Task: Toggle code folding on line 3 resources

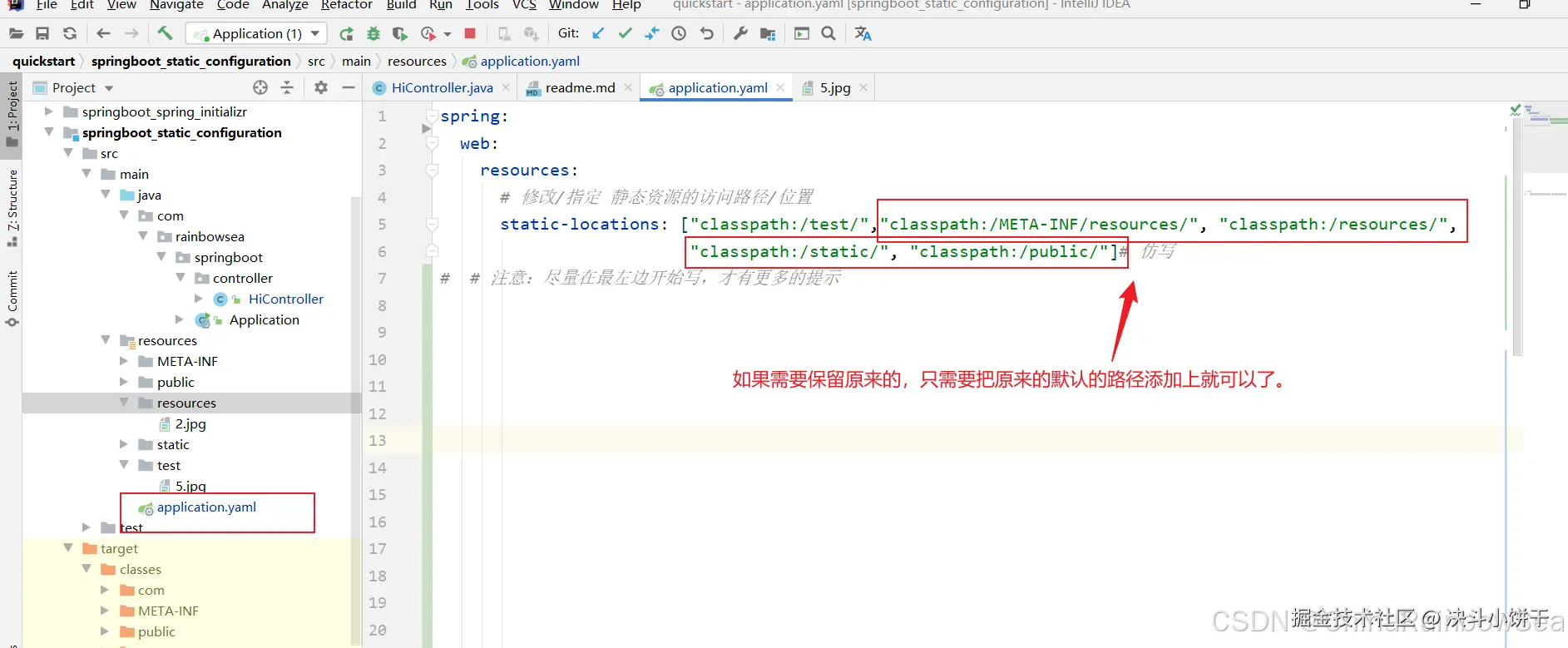Action: [x=432, y=171]
